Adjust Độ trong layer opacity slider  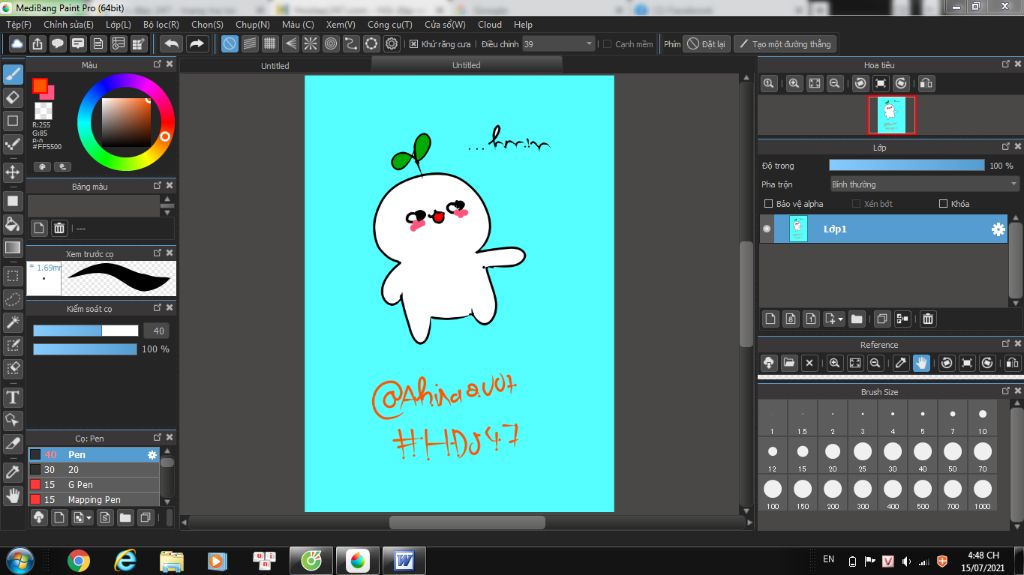tap(906, 166)
